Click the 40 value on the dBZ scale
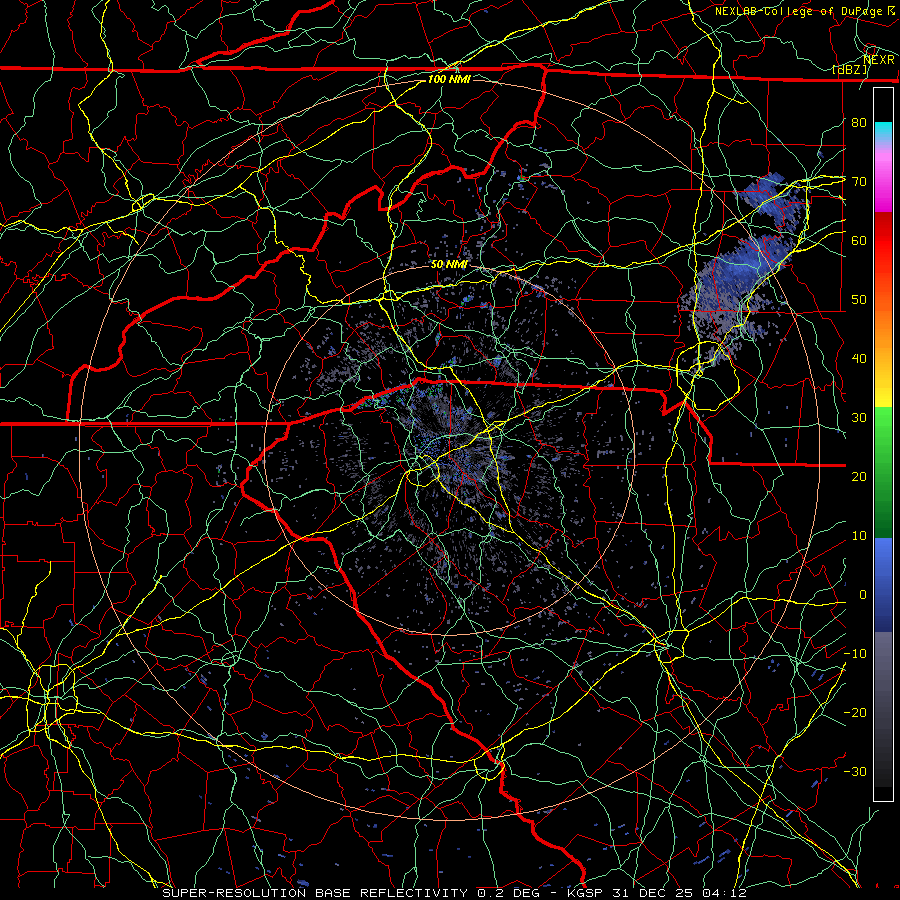The width and height of the screenshot is (900, 900). coord(859,359)
